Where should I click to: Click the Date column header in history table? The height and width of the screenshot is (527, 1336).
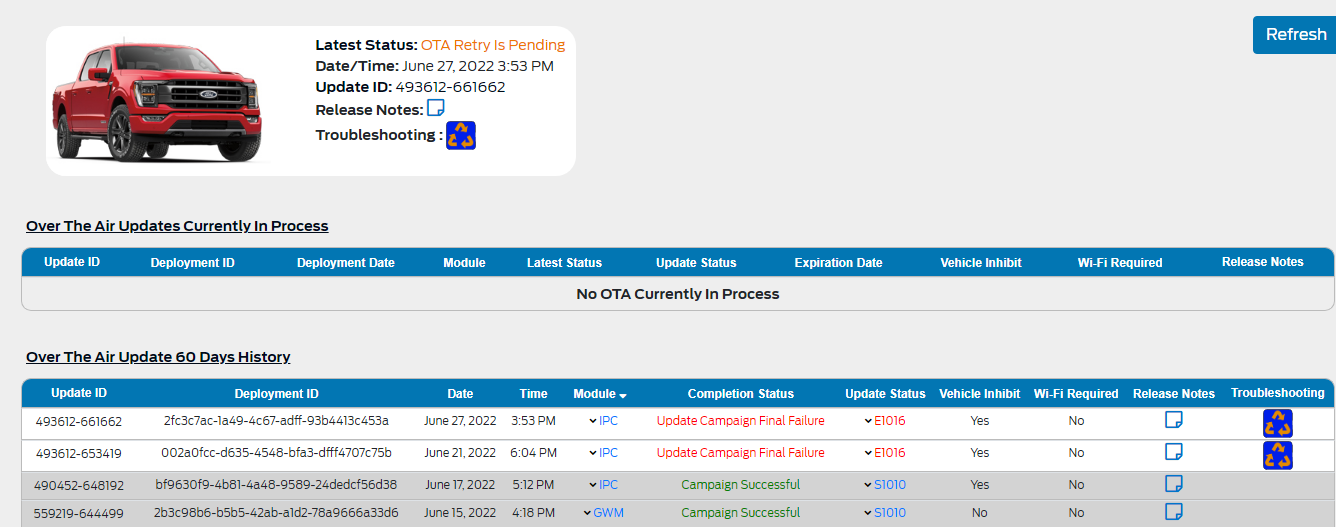460,394
